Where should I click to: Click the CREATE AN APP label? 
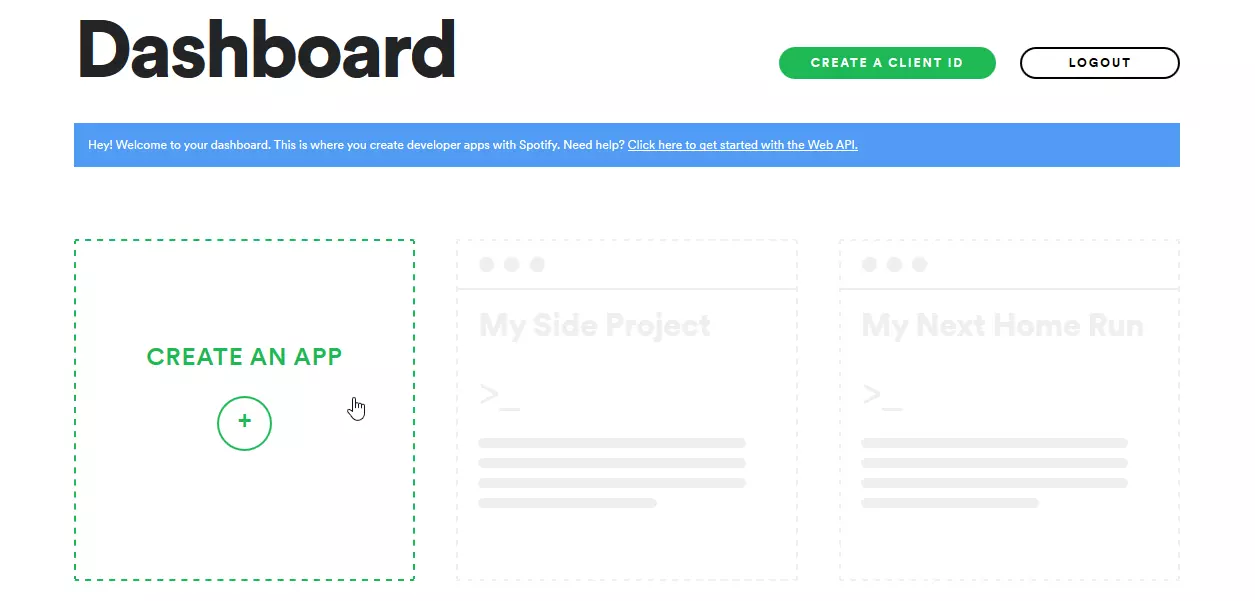pyautogui.click(x=244, y=357)
